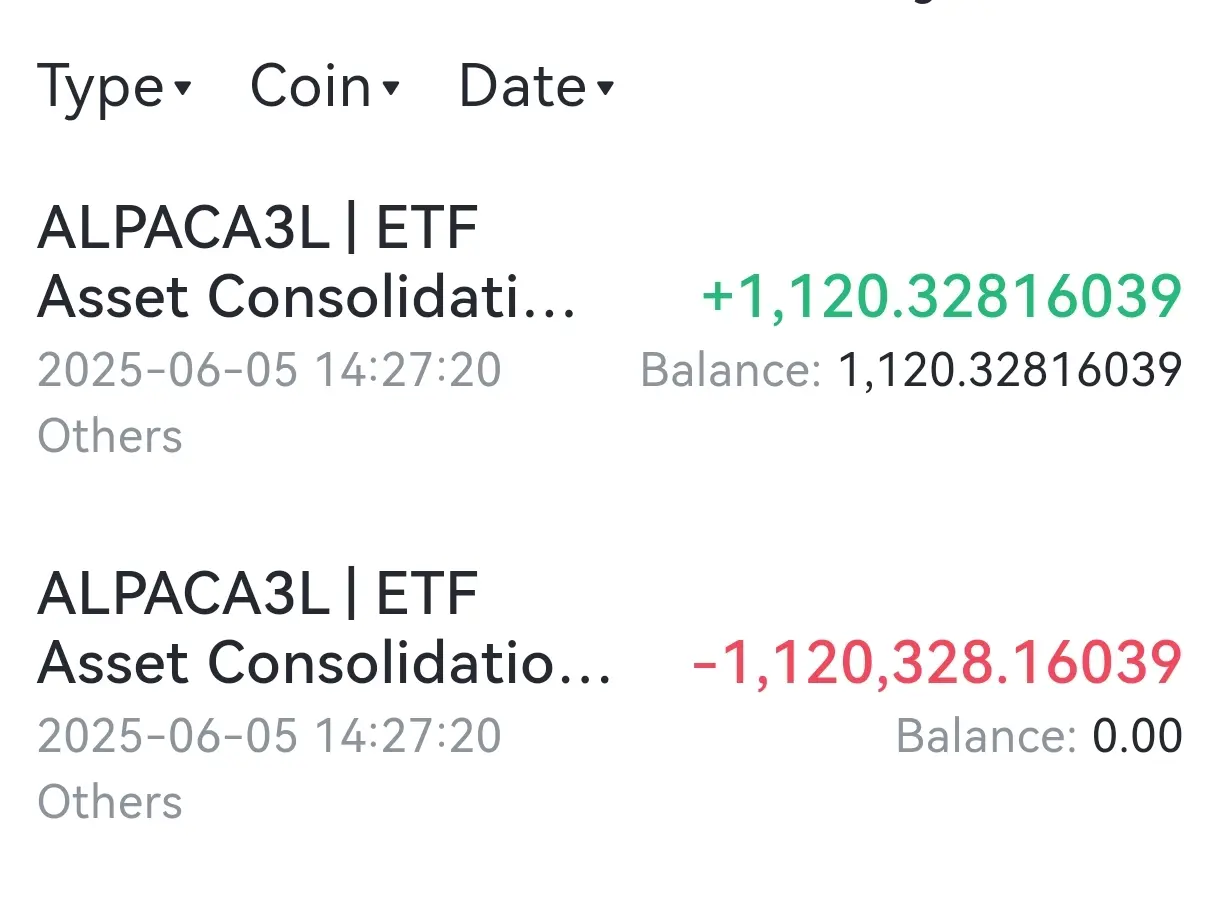
Task: Click the second transaction's 2025-06-05 timestamp
Action: click(269, 737)
